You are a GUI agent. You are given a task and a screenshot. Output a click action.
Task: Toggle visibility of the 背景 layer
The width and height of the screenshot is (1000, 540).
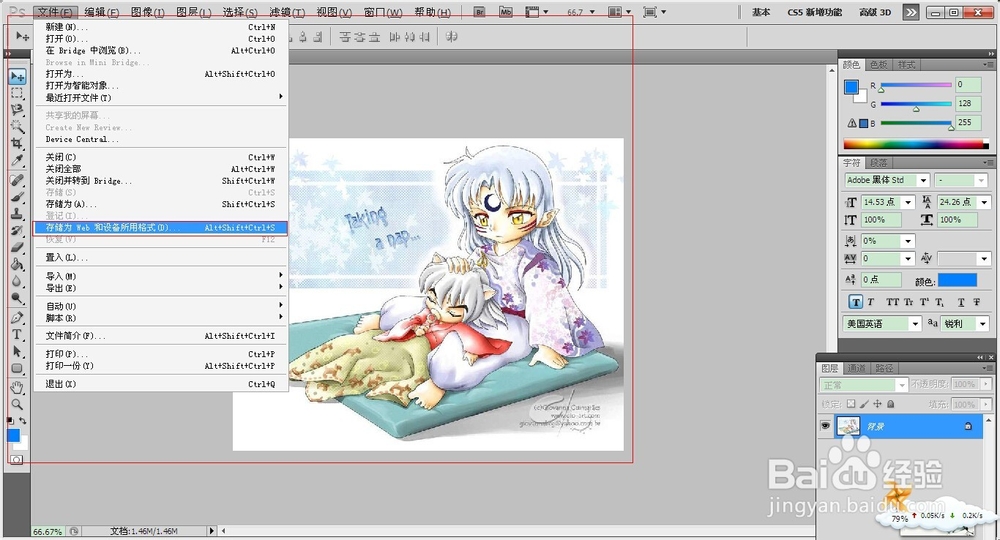point(825,426)
